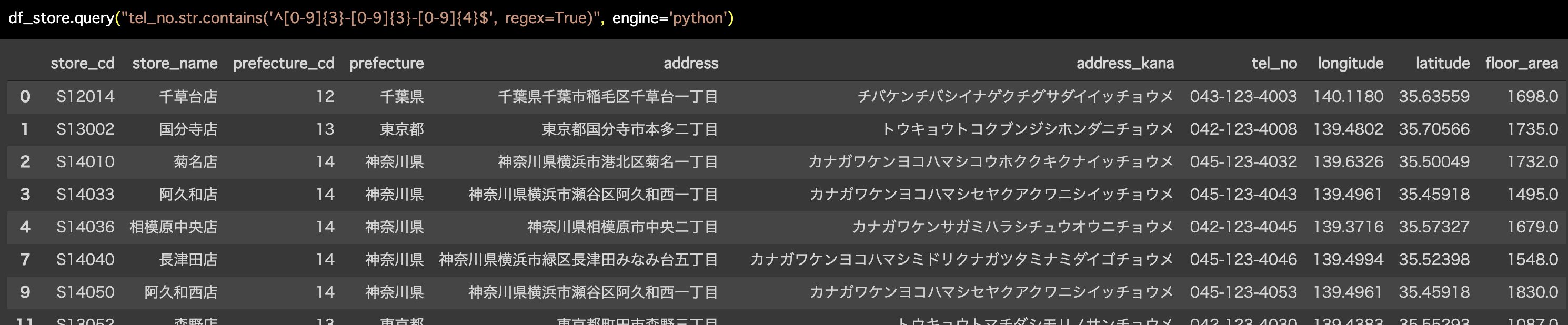Viewport: 1568px width, 325px height.
Task: Click latitude value 35.63559
Action: click(1434, 96)
